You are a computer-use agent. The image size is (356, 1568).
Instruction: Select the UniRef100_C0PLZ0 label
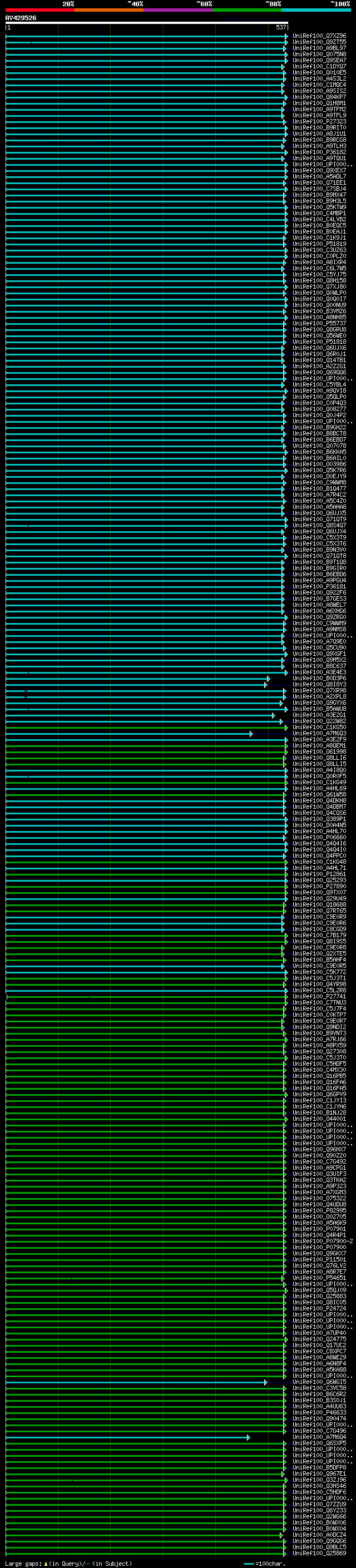point(319,256)
